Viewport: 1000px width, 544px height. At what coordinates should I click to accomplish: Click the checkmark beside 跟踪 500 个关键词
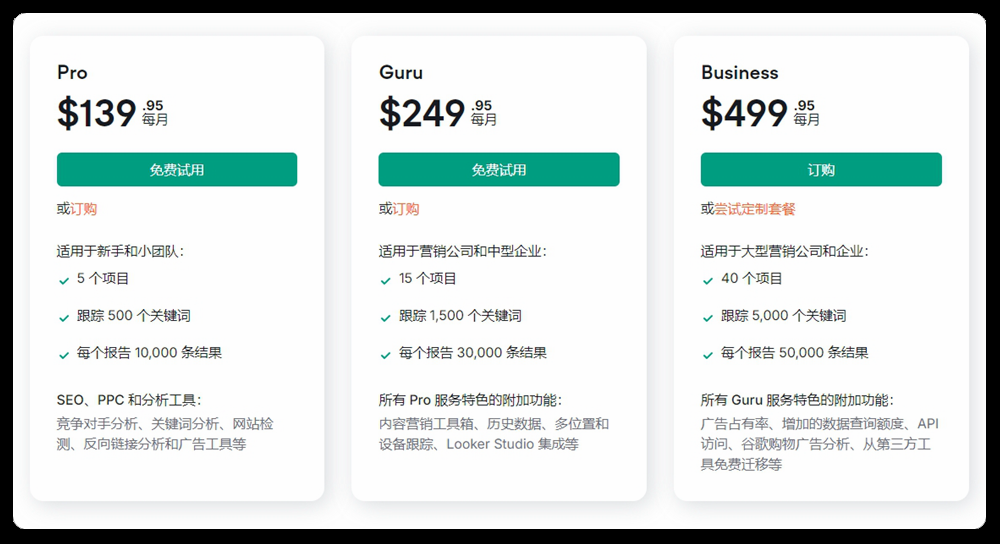[x=64, y=318]
